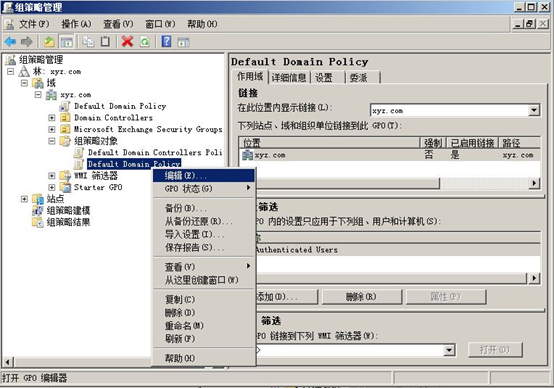Viewport: 554px width, 388px height.
Task: Open the 操作(A) menu
Action: tap(76, 24)
